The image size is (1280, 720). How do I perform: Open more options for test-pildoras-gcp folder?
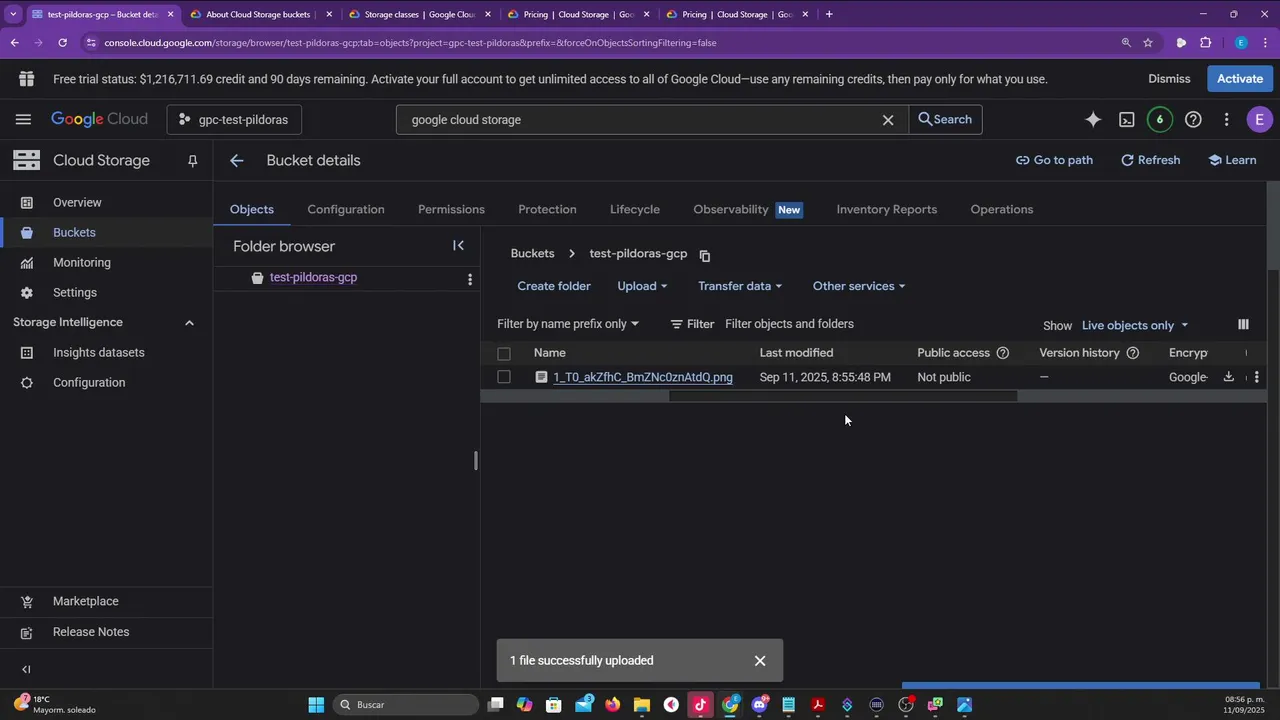point(470,279)
